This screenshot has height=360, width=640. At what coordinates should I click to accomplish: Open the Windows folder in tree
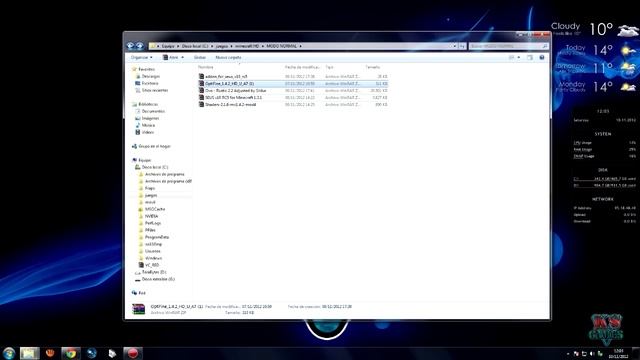coord(153,258)
